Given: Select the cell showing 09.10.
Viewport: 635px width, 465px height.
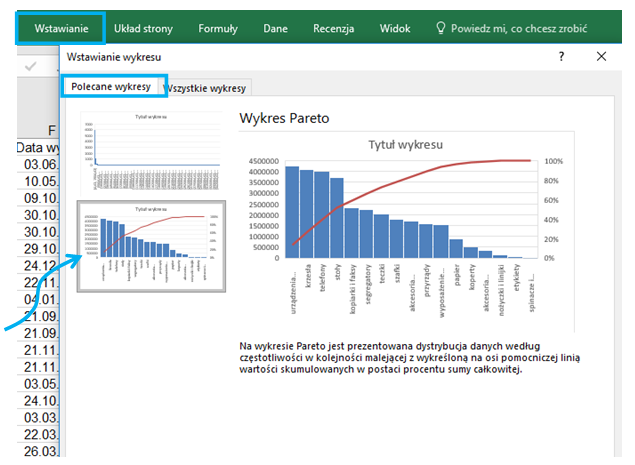Looking at the screenshot, I should coord(38,198).
